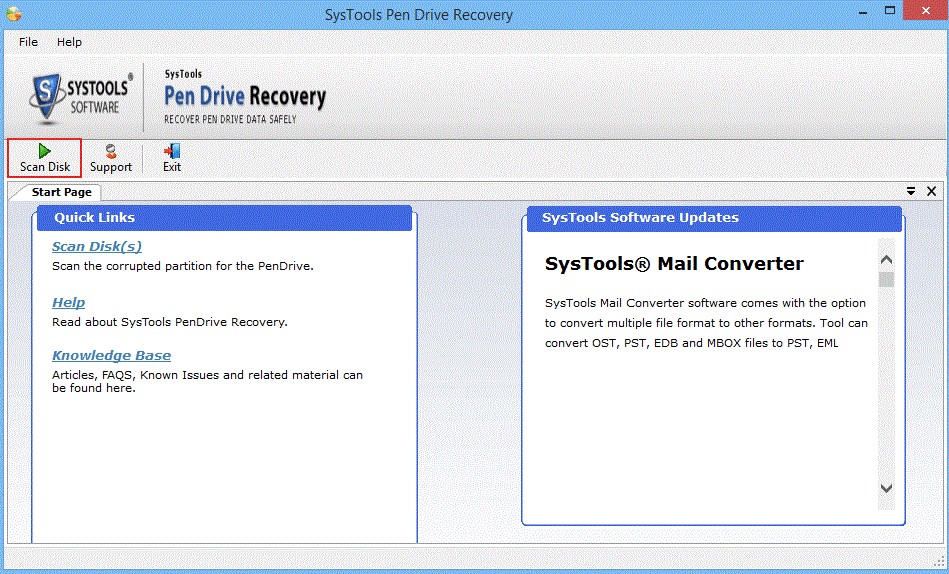Click the Quick Links panel header
Image resolution: width=949 pixels, height=574 pixels.
(x=225, y=218)
